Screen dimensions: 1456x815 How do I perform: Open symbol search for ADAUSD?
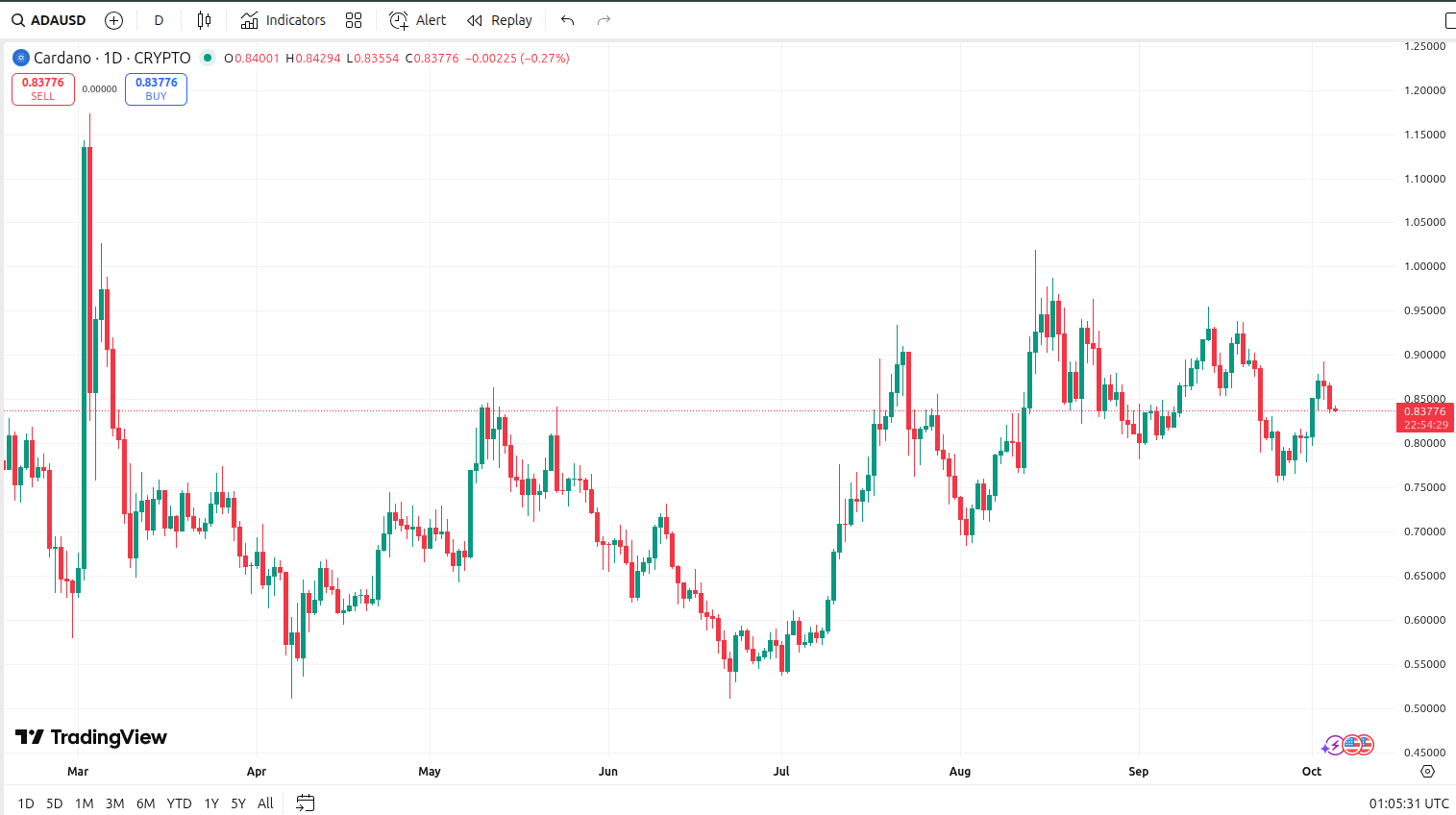tap(49, 20)
